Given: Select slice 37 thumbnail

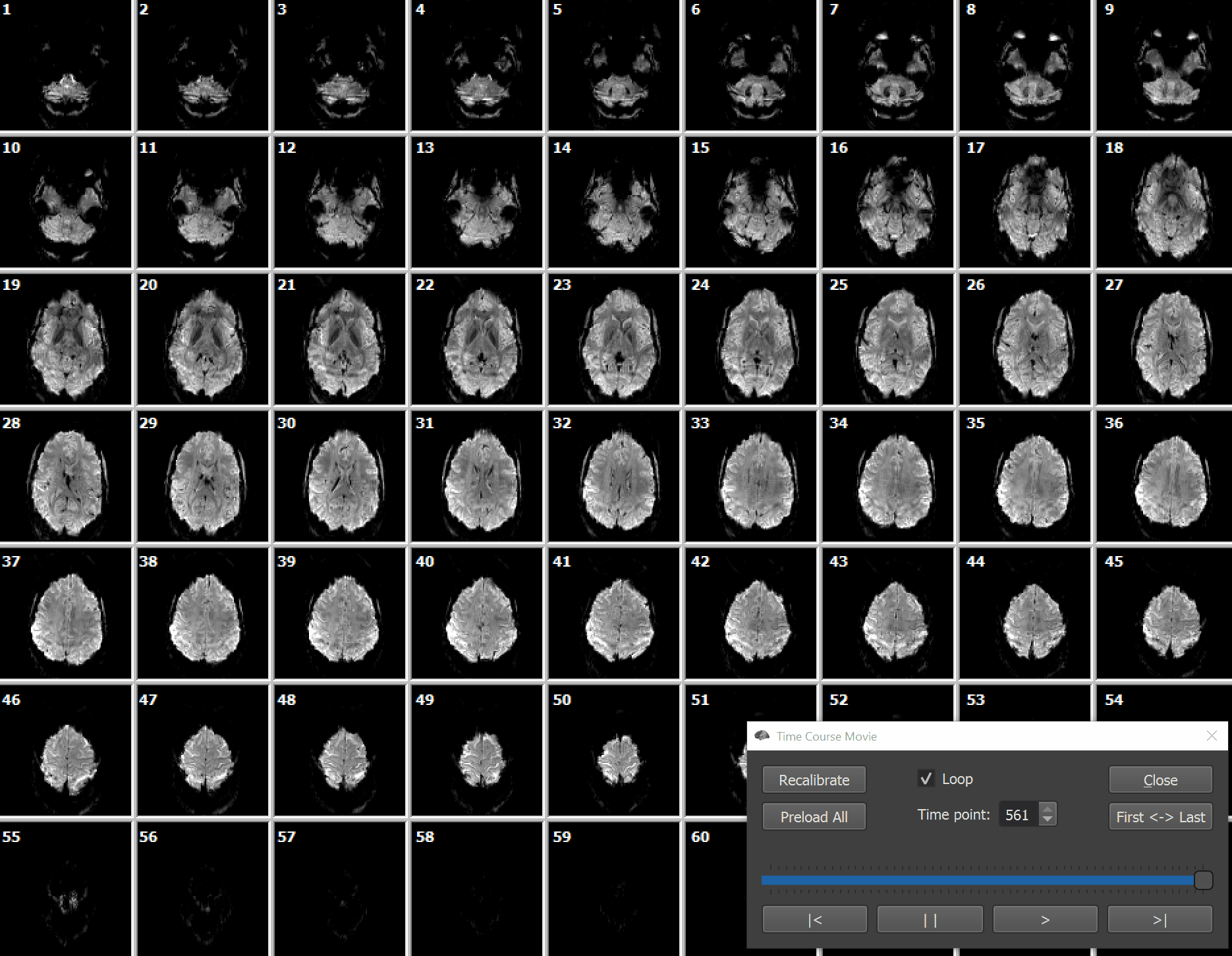Looking at the screenshot, I should click(x=65, y=613).
